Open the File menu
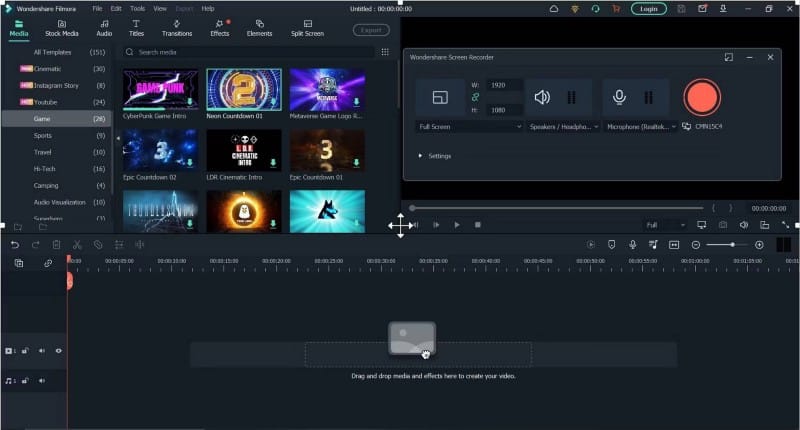800x430 pixels. pos(97,9)
